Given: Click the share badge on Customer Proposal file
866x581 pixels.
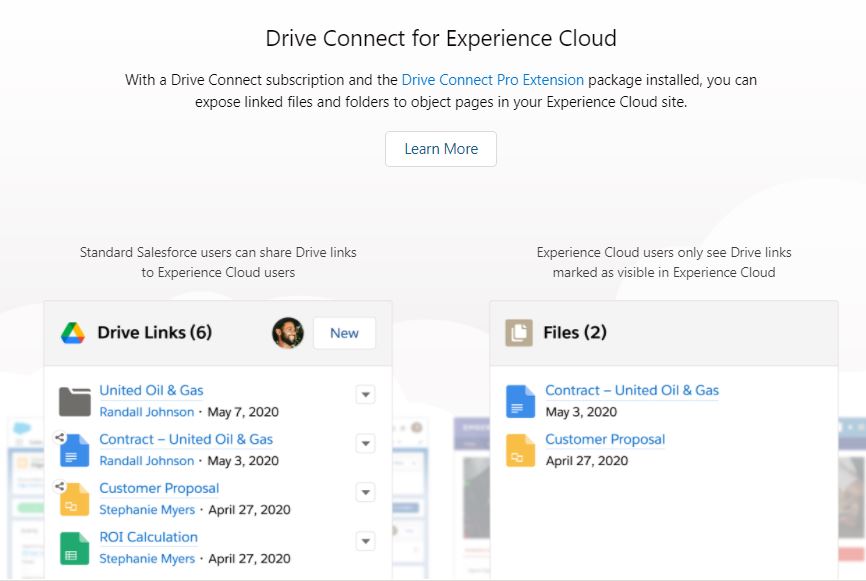Looking at the screenshot, I should point(60,487).
